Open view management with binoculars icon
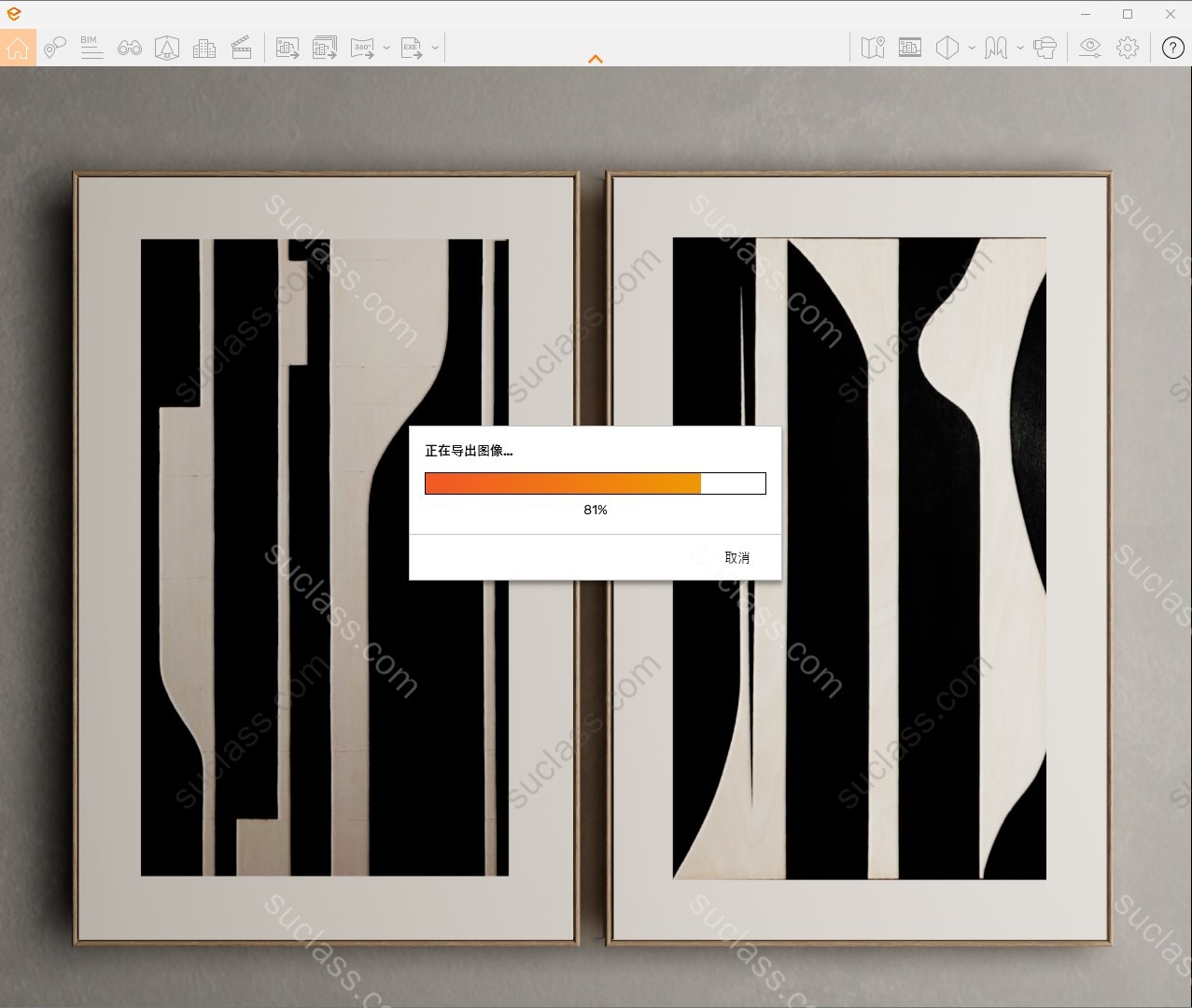The height and width of the screenshot is (1008, 1192). (129, 48)
